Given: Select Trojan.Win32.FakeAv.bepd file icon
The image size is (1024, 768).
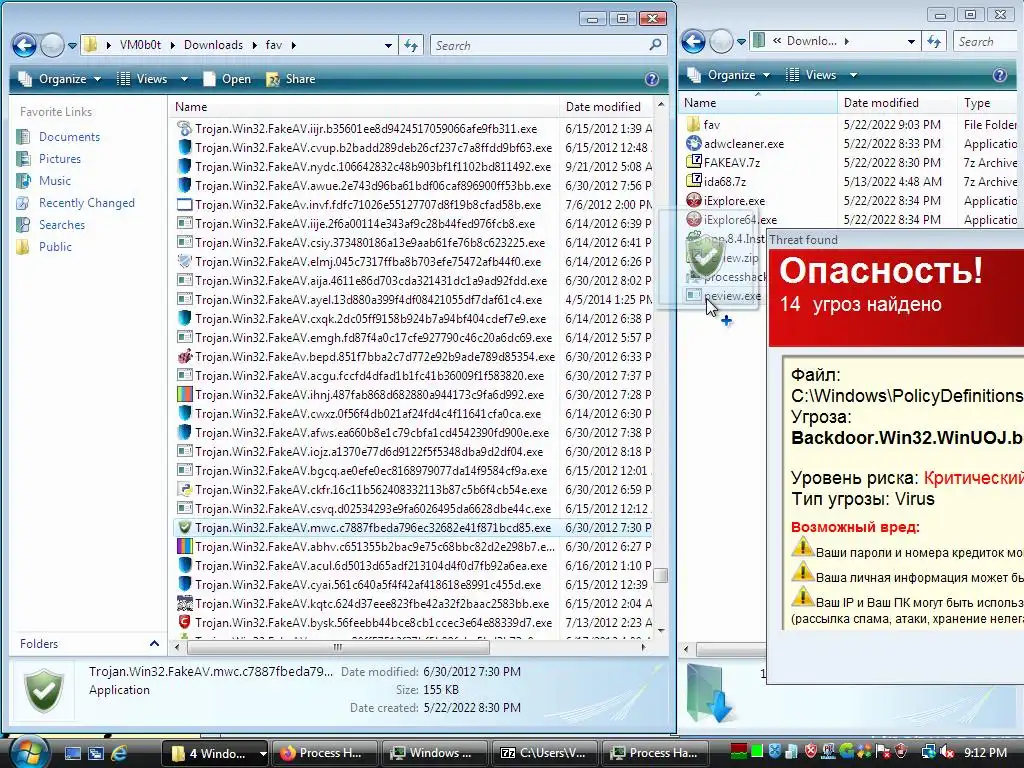Looking at the screenshot, I should (185, 357).
